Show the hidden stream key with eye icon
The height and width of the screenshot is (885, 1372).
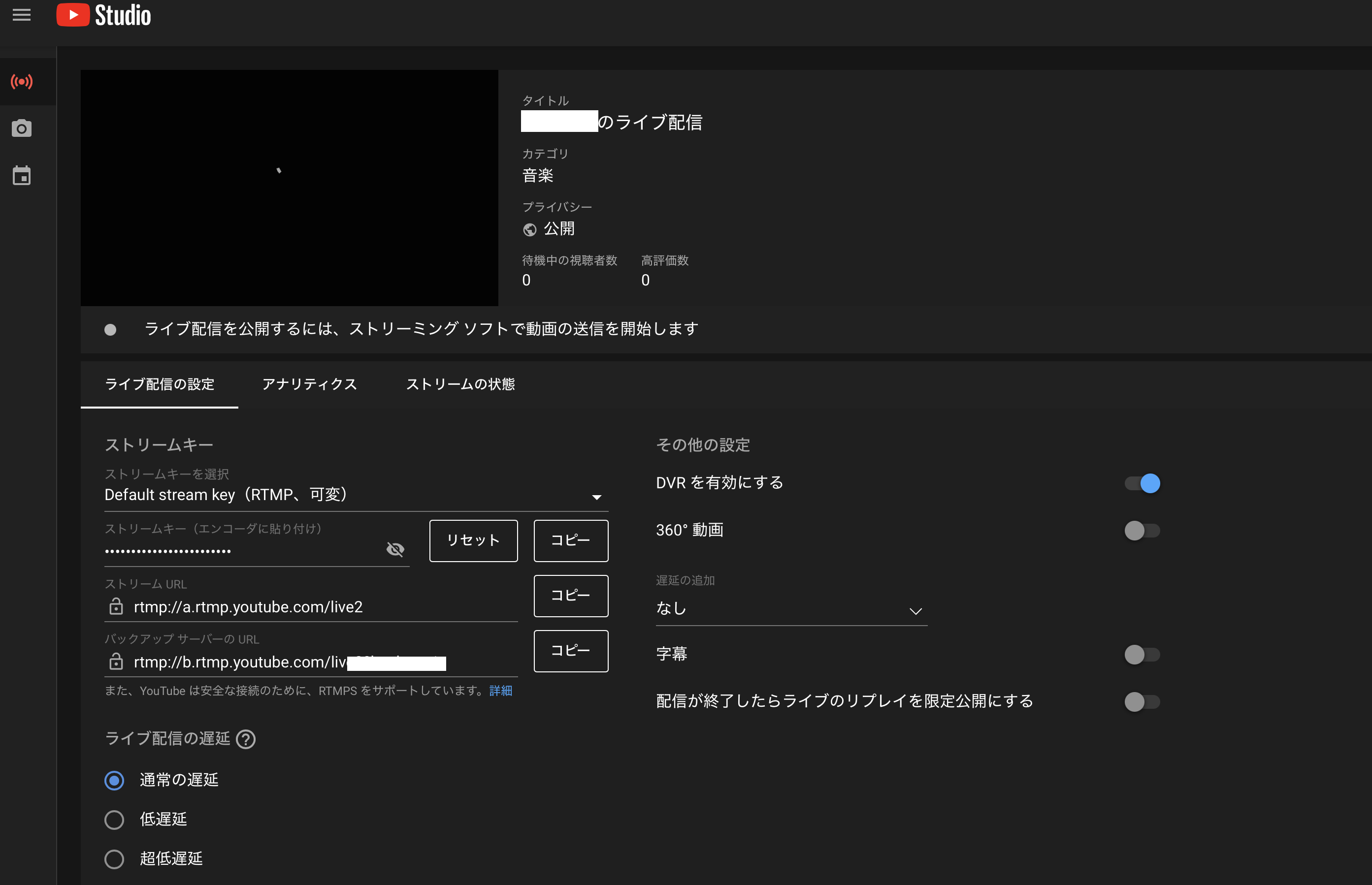pos(395,549)
